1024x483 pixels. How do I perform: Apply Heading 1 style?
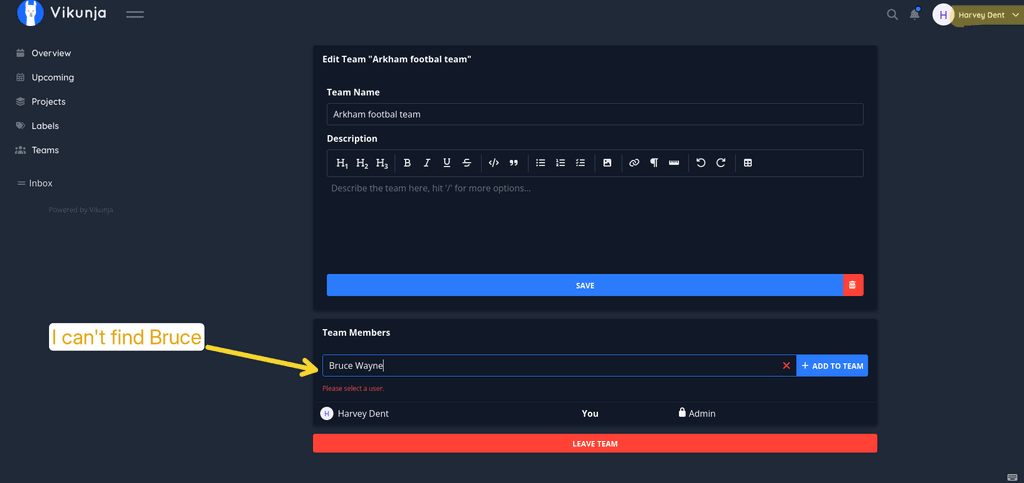(342, 163)
